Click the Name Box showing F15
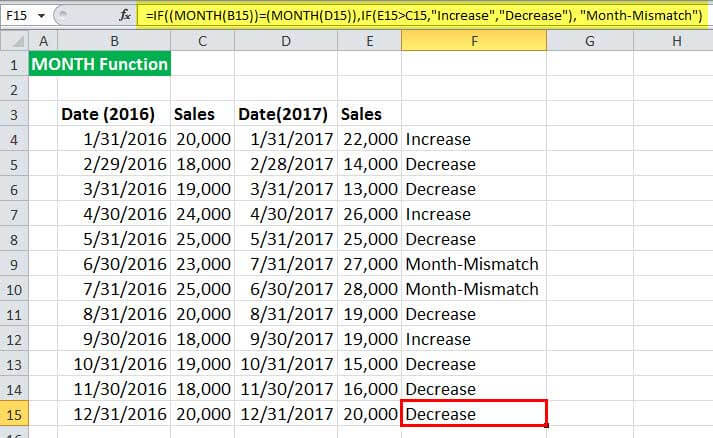 (x=17, y=15)
